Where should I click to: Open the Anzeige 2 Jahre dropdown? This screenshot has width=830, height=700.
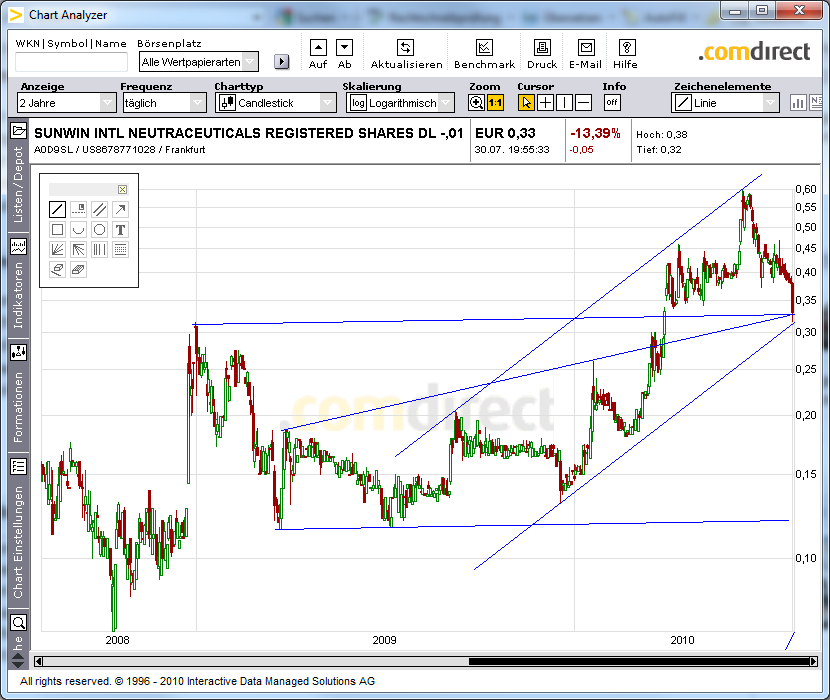point(67,103)
